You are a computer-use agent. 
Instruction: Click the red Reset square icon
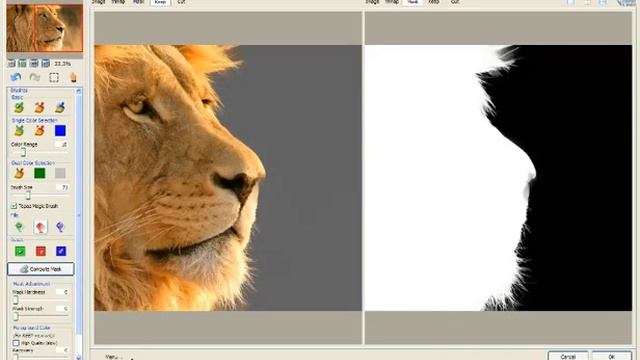[40, 251]
